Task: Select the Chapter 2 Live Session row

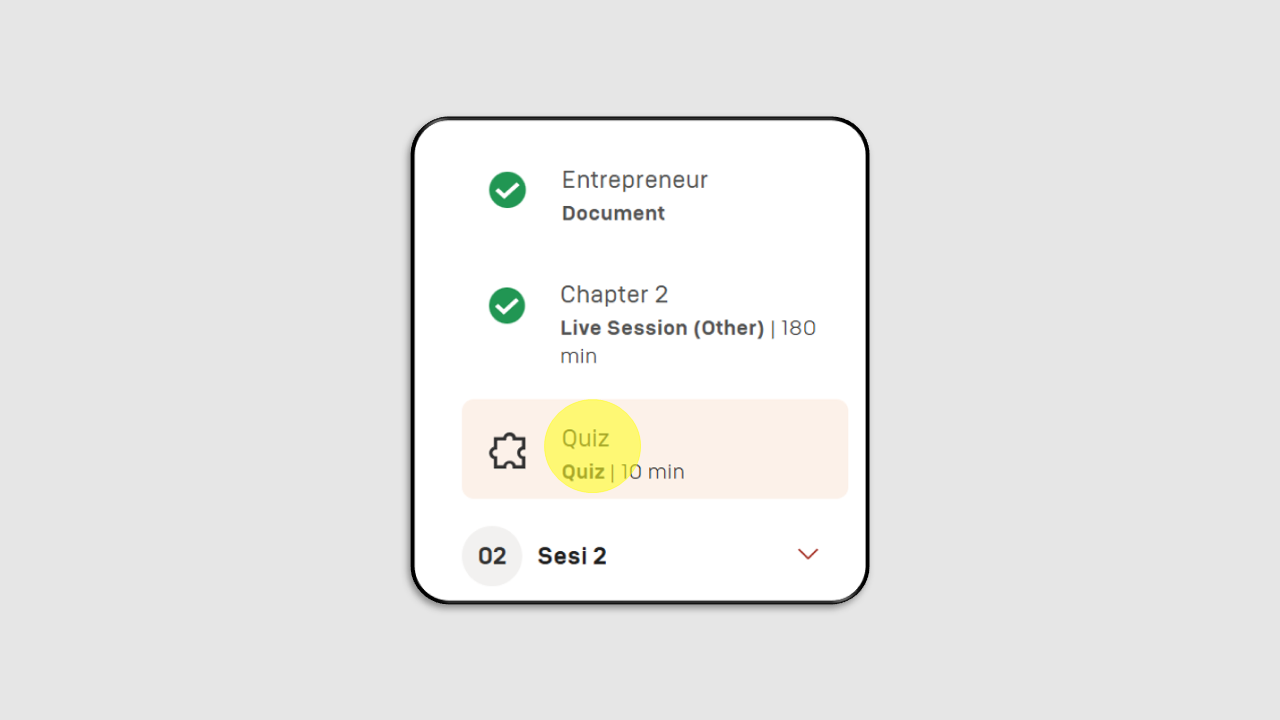Action: 655,324
